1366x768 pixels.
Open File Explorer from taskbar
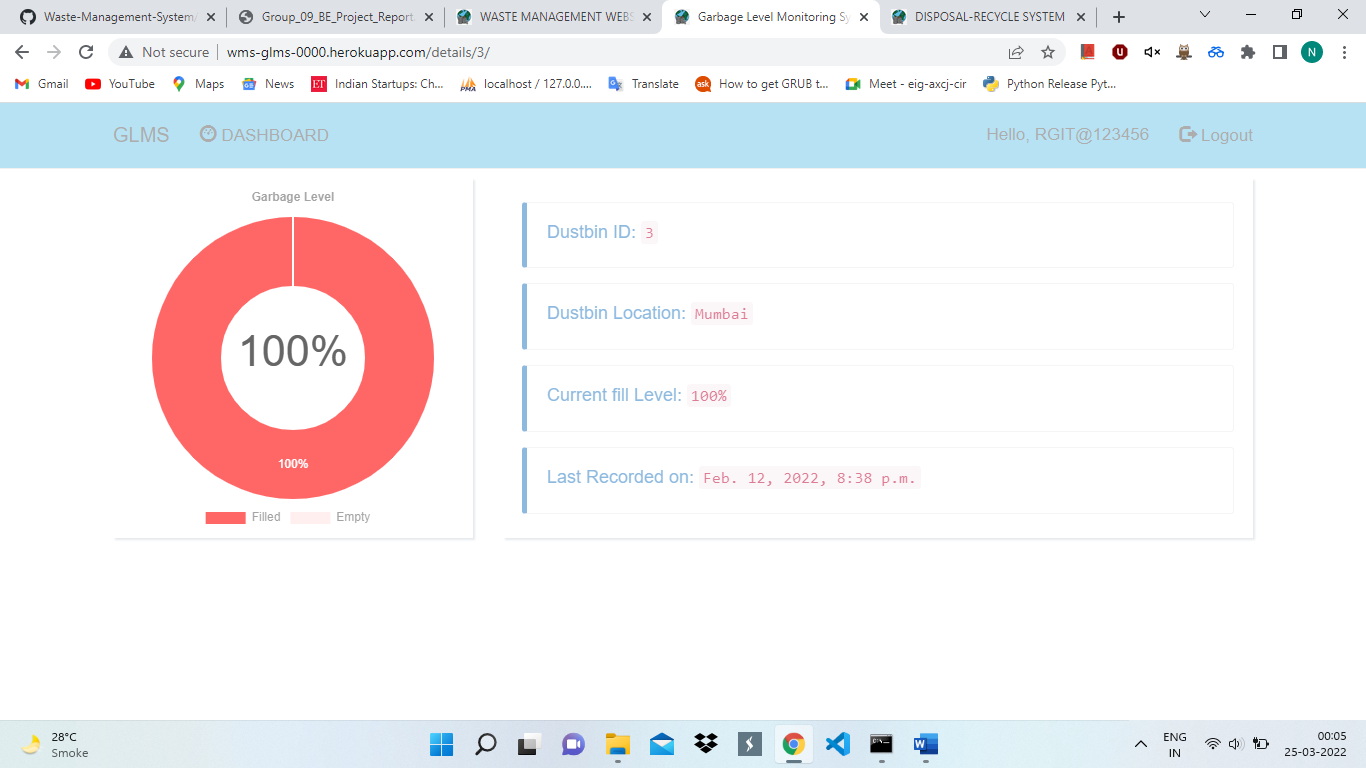pyautogui.click(x=617, y=744)
